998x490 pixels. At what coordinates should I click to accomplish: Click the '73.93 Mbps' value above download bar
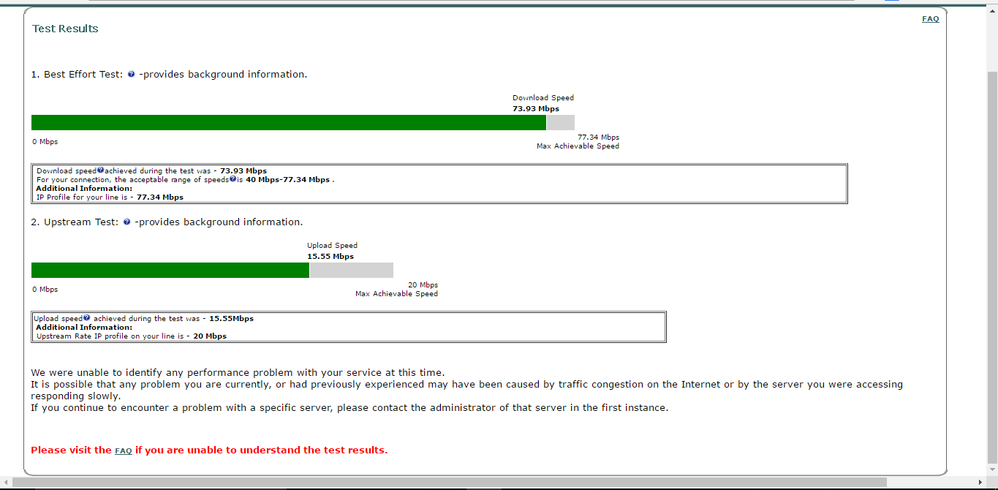pos(536,109)
